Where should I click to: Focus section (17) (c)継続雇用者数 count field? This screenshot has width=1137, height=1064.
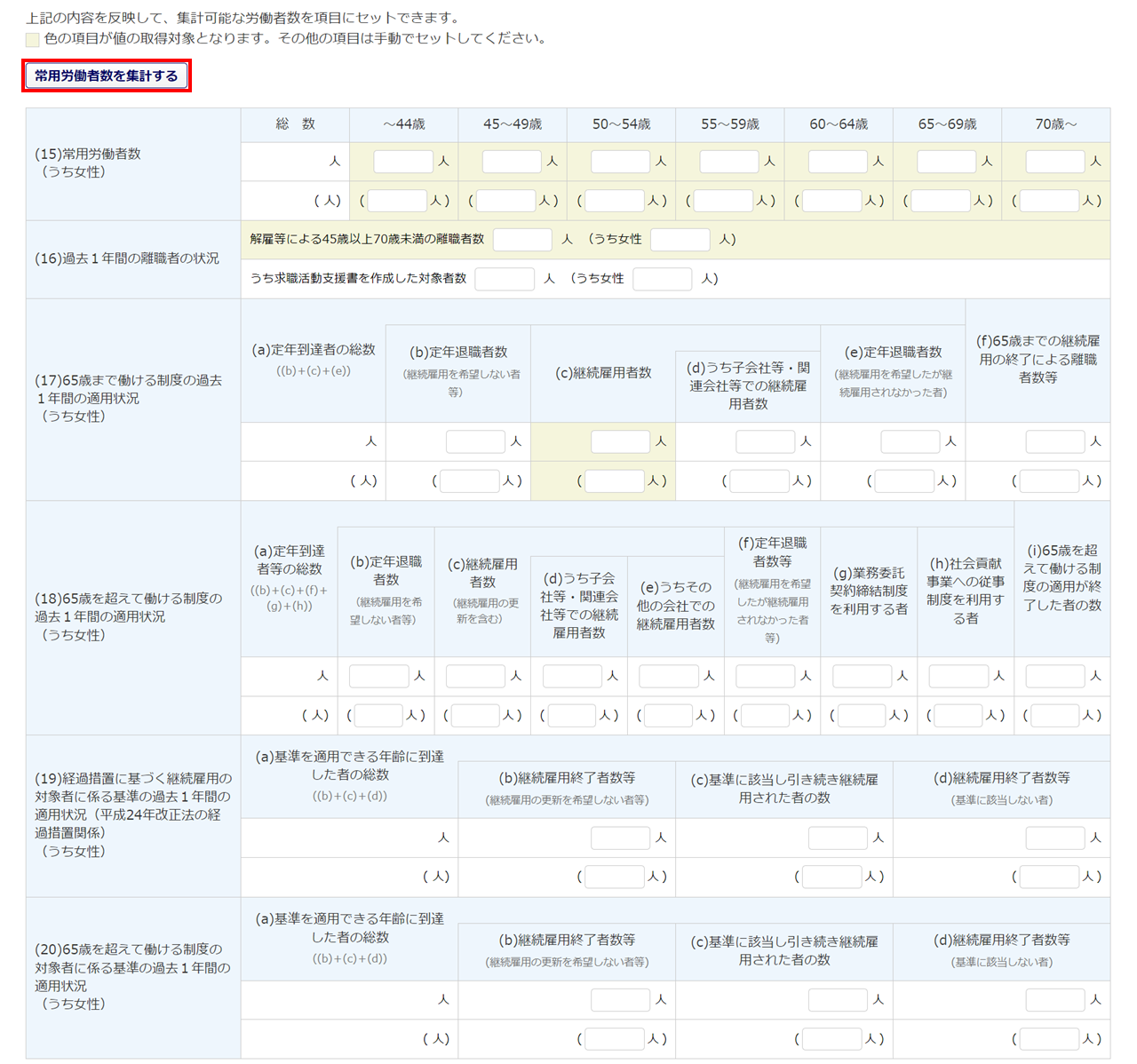[620, 441]
